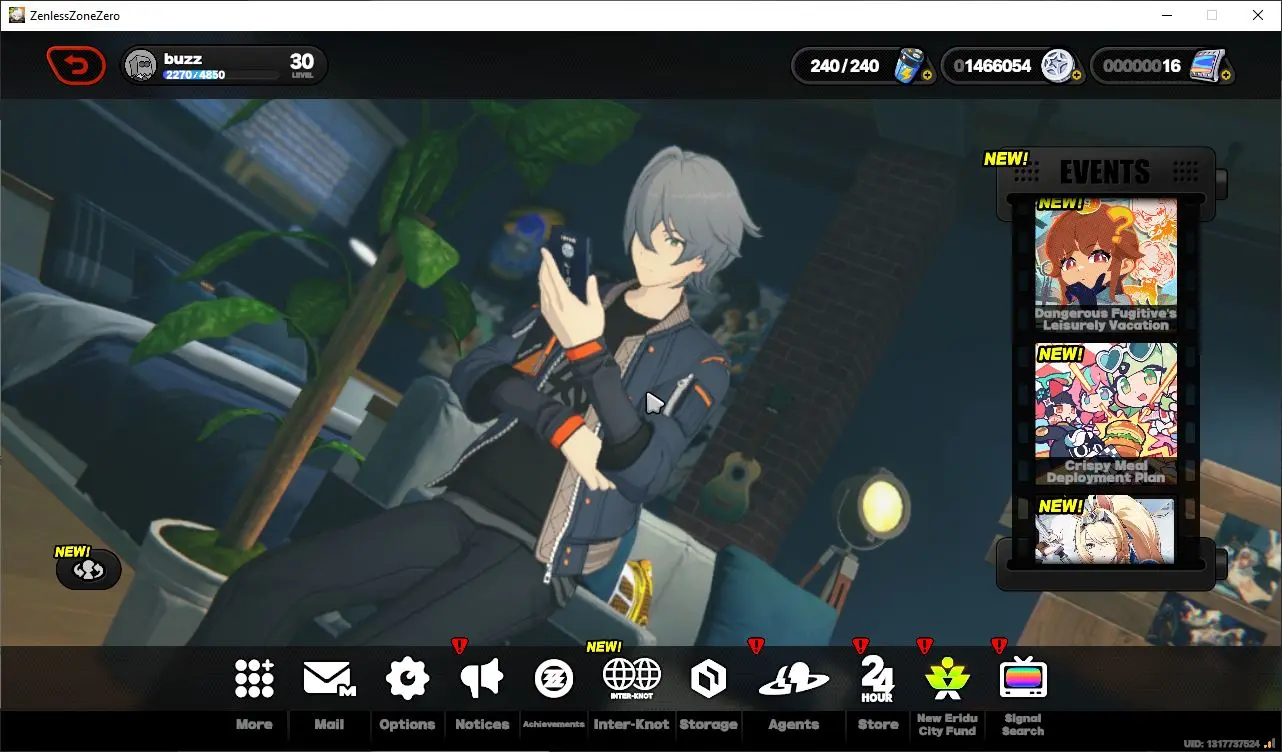Click the 01466054 Dennies counter

(x=992, y=66)
